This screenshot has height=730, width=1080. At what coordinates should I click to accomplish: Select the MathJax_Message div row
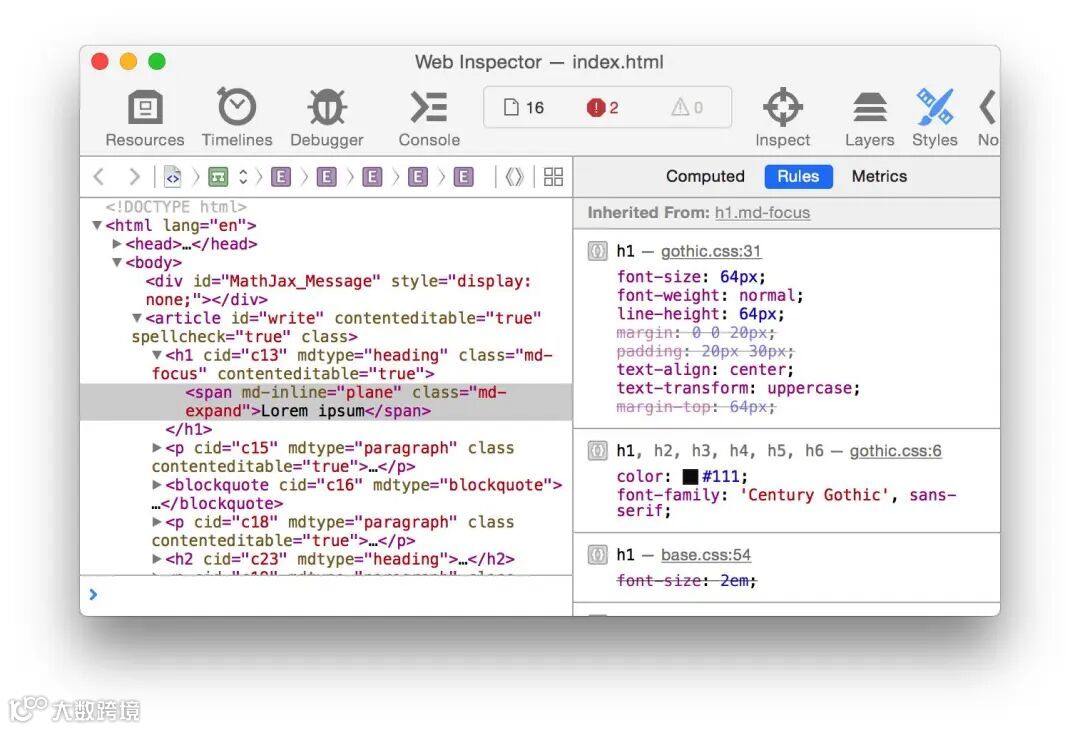click(326, 291)
